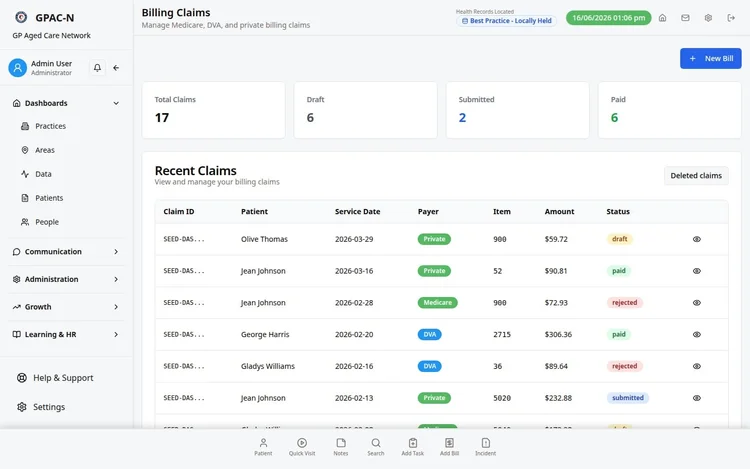The height and width of the screenshot is (469, 750).
Task: Click the rejected badge for Gladys Williams
Action: (x=624, y=366)
